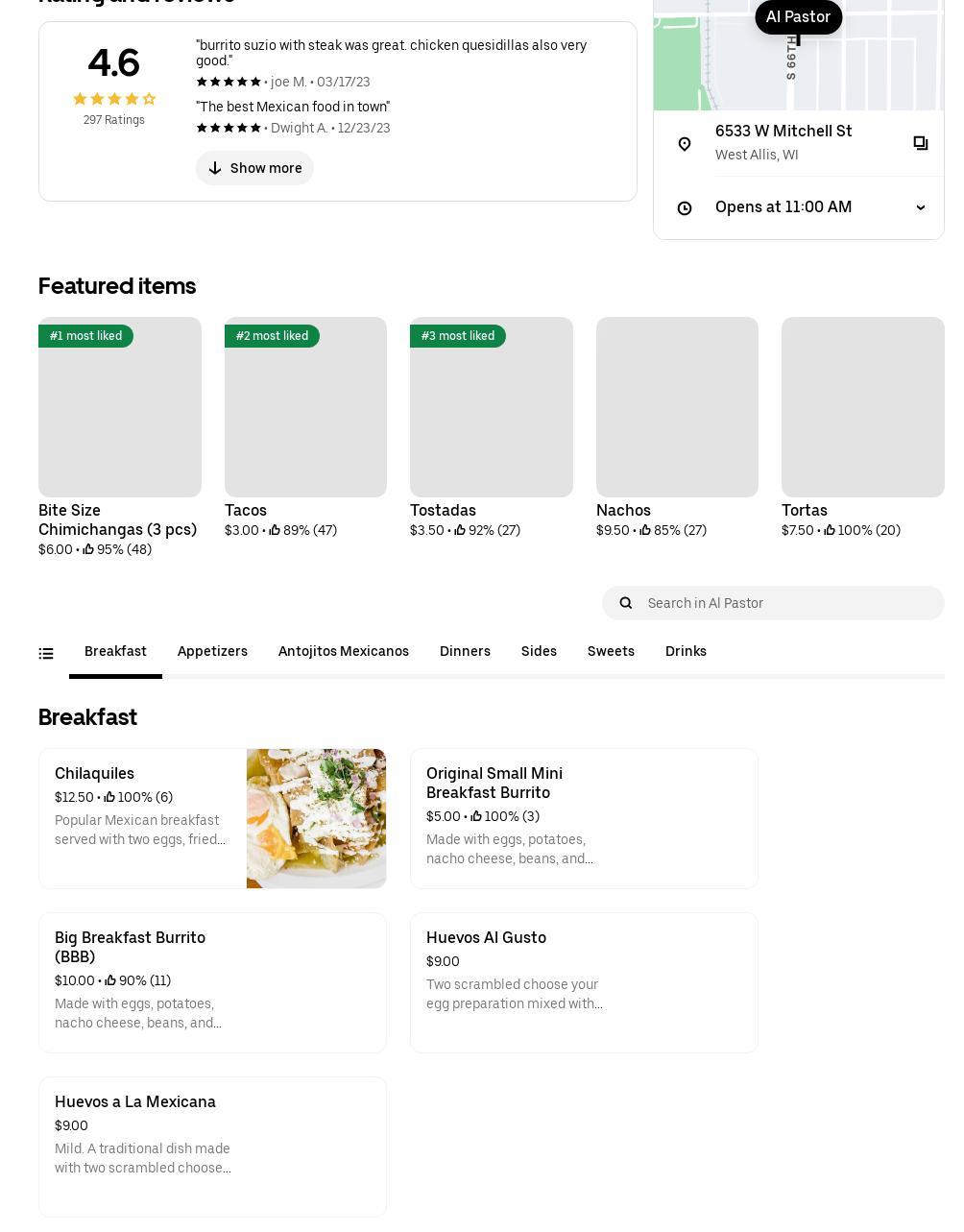Expand the Opens at 11:00 AM hours
This screenshot has height=1232, width=964.
(920, 207)
